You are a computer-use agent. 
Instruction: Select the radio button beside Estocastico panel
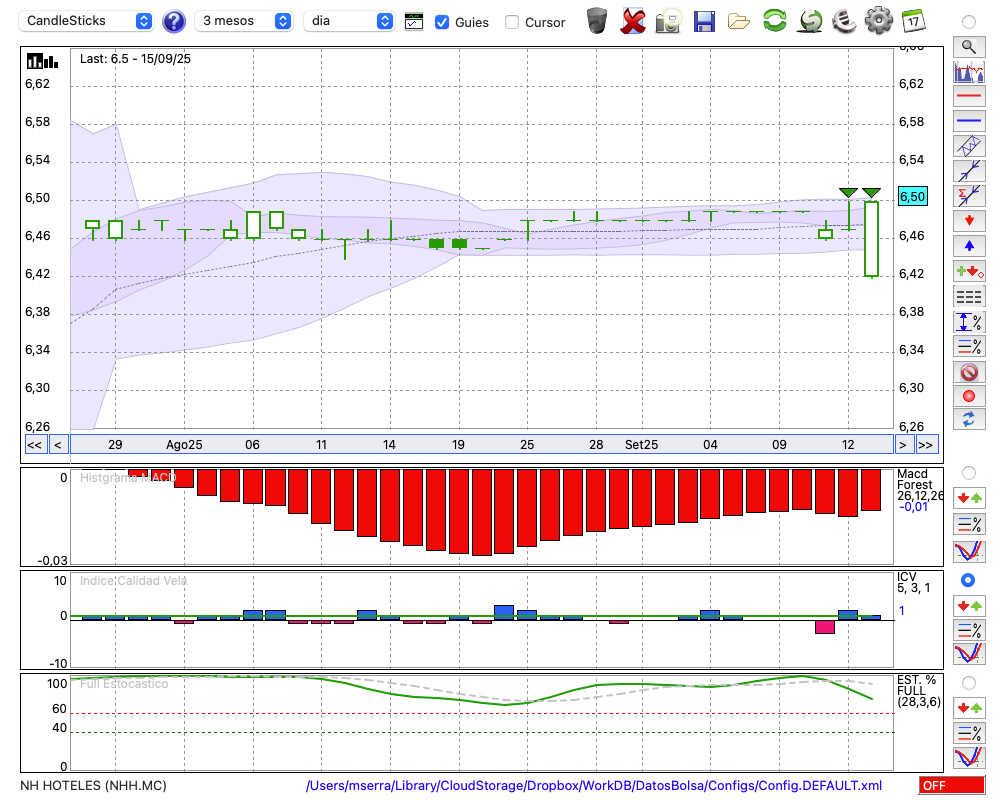[968, 682]
